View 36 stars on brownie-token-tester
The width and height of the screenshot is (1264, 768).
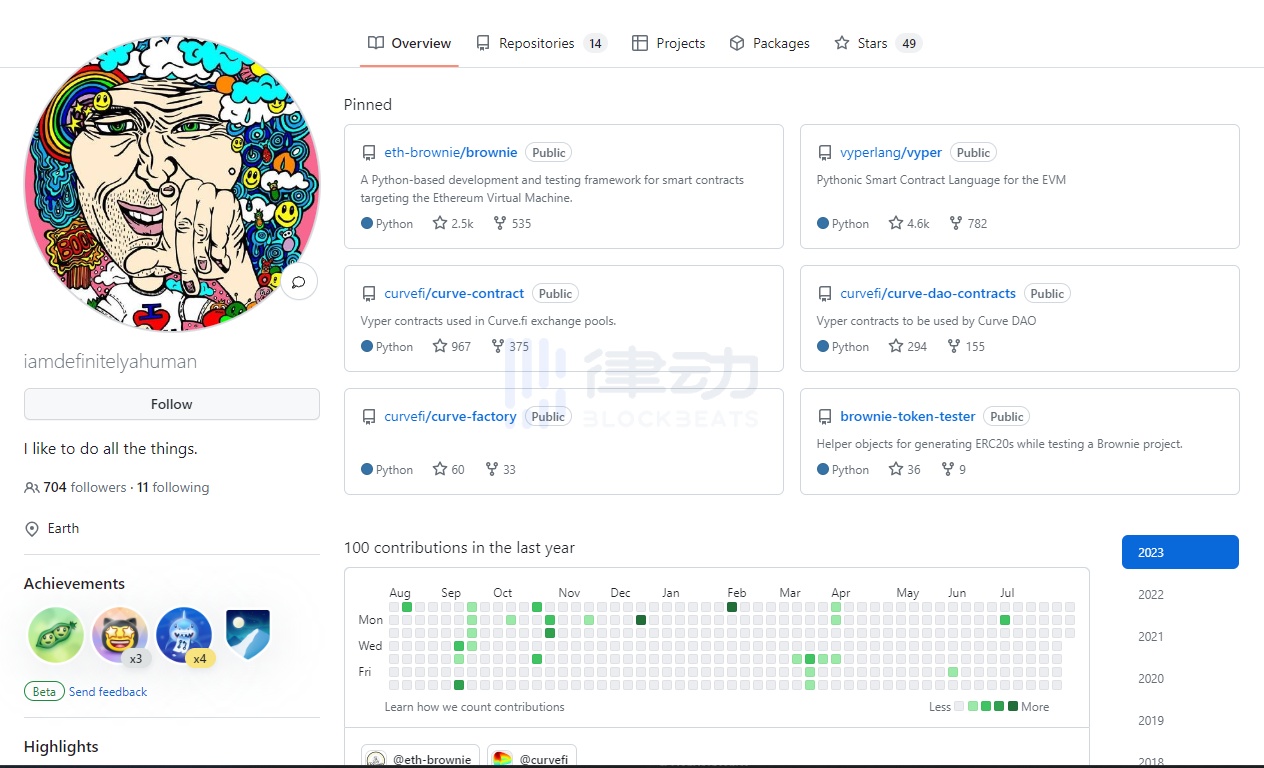point(905,469)
